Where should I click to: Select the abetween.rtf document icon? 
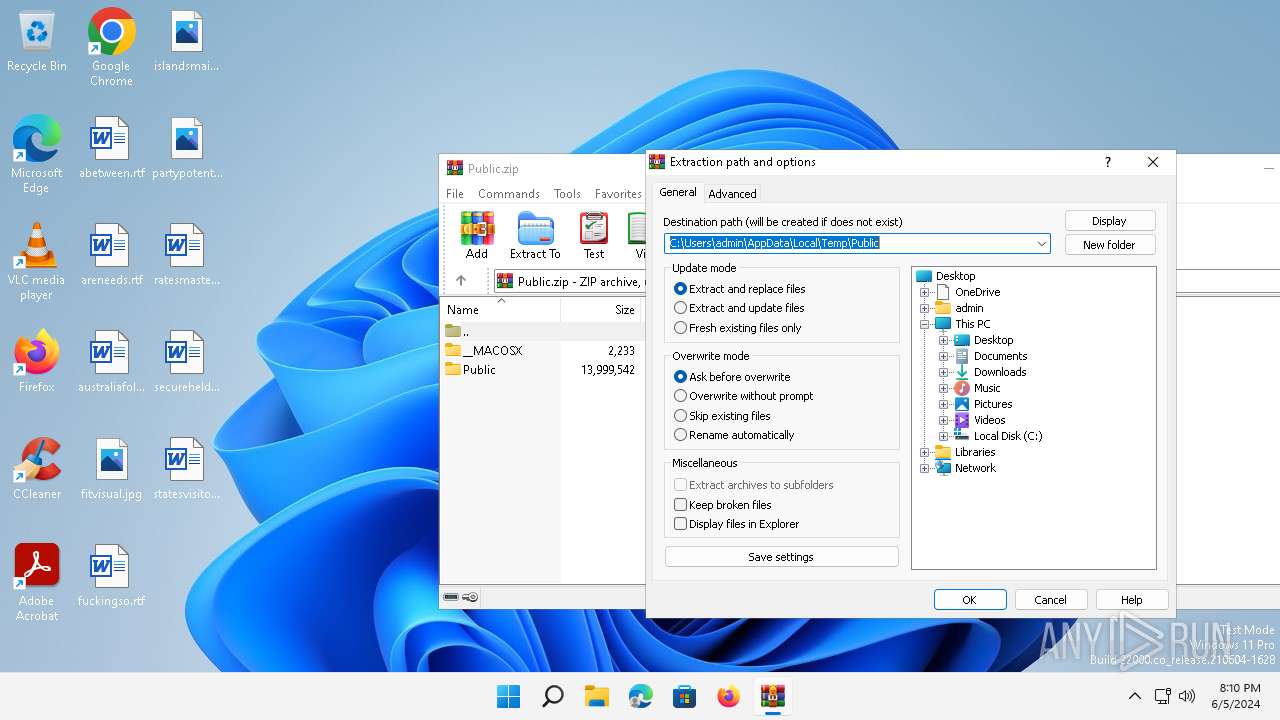(111, 148)
